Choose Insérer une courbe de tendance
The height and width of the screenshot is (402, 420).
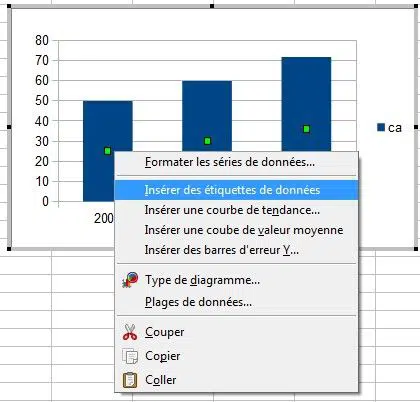(x=232, y=210)
